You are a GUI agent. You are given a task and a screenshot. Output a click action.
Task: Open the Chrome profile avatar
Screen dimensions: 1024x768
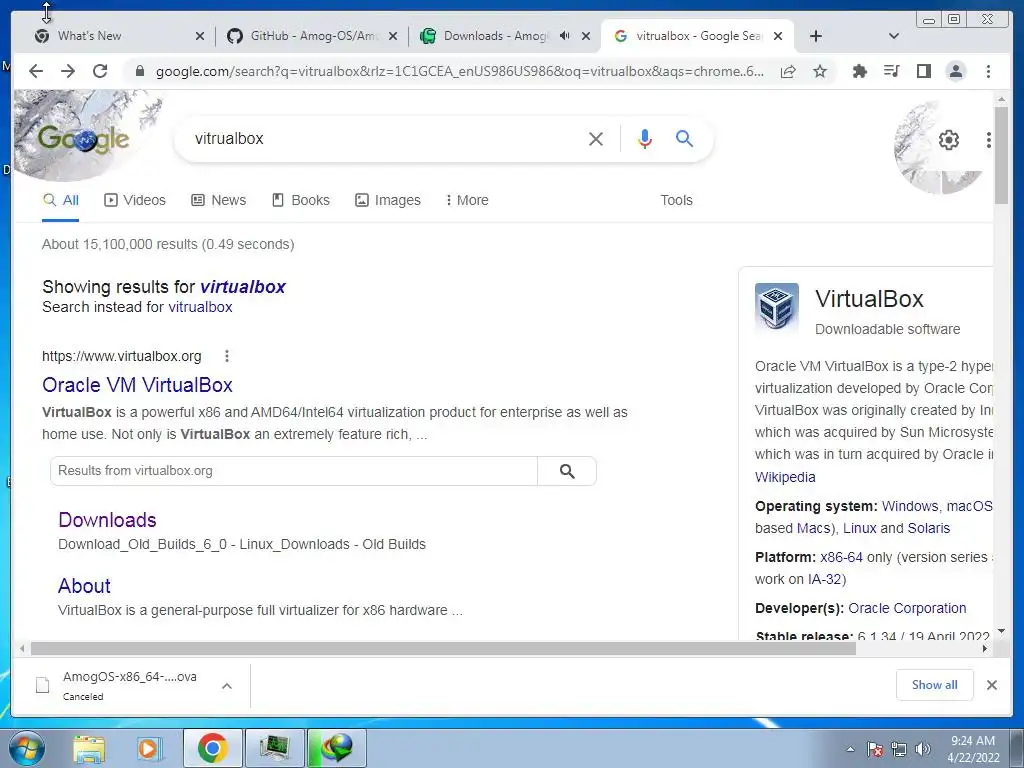[955, 71]
